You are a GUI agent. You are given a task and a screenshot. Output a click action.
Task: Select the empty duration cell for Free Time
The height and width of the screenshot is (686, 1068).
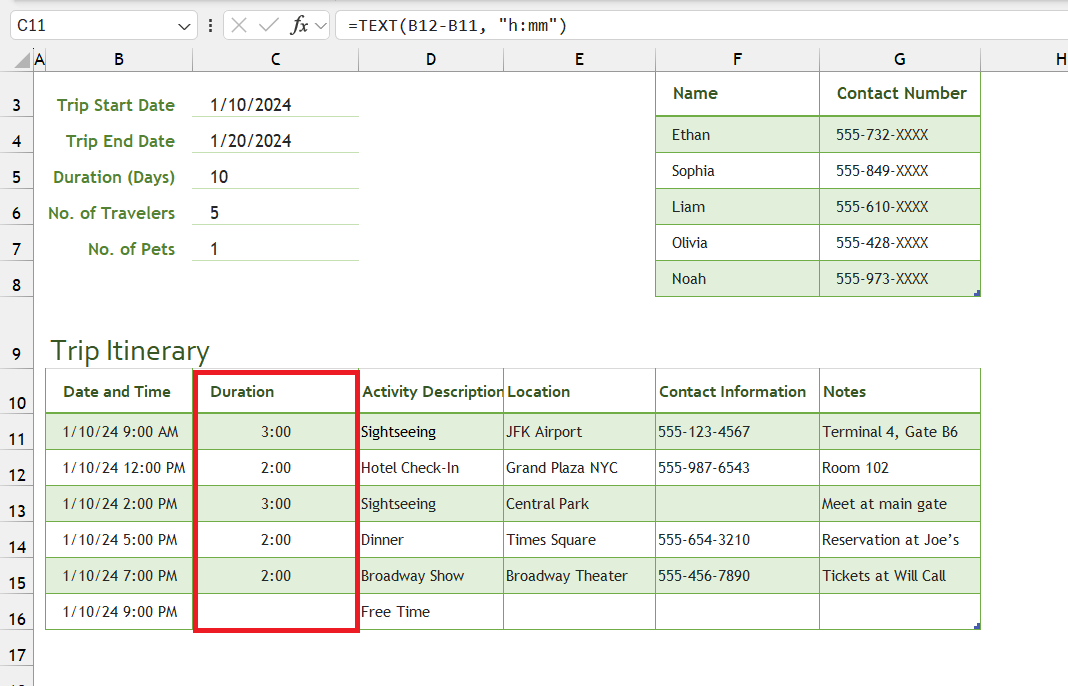tap(275, 612)
